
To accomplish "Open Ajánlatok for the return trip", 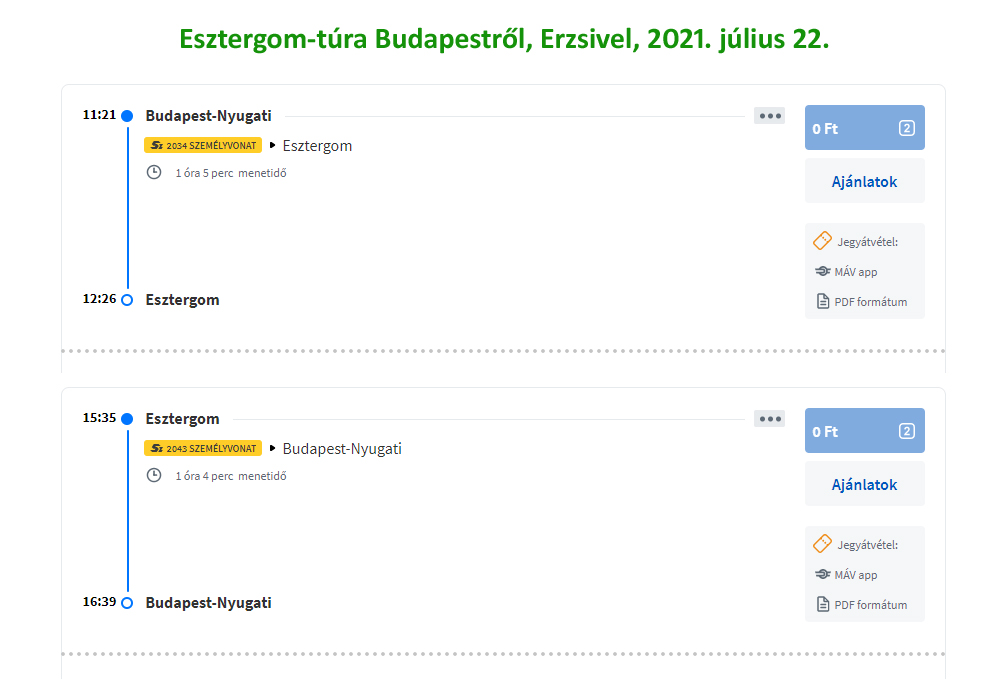I will pyautogui.click(x=864, y=485).
